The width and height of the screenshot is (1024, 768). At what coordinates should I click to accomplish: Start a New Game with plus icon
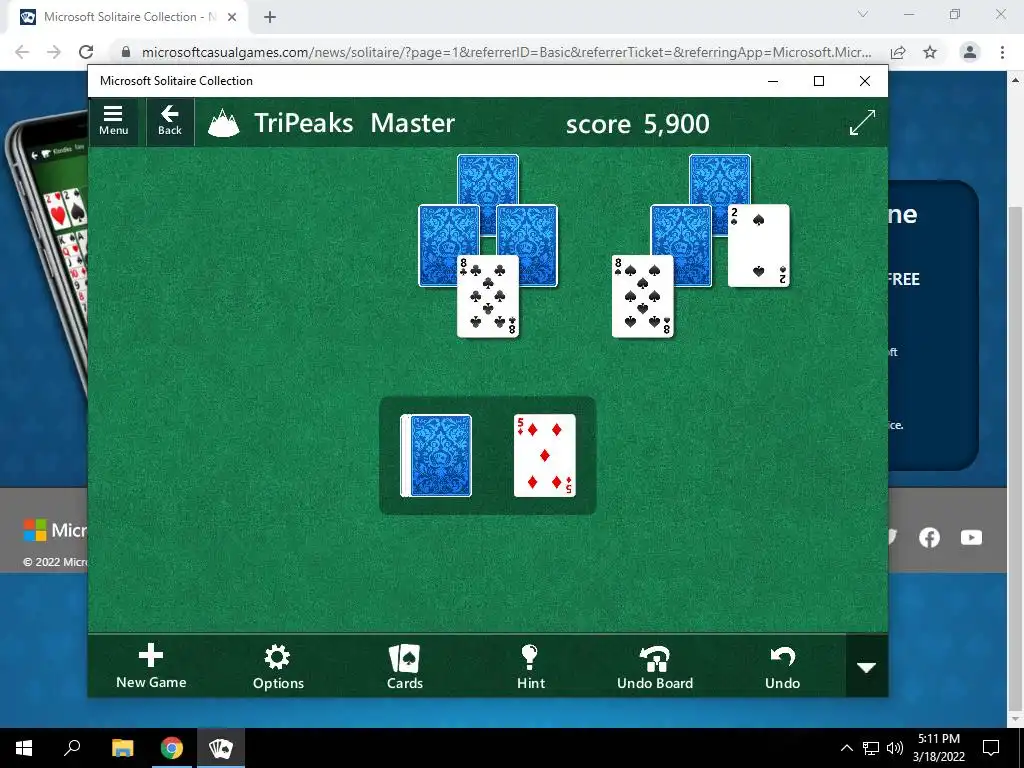point(151,666)
